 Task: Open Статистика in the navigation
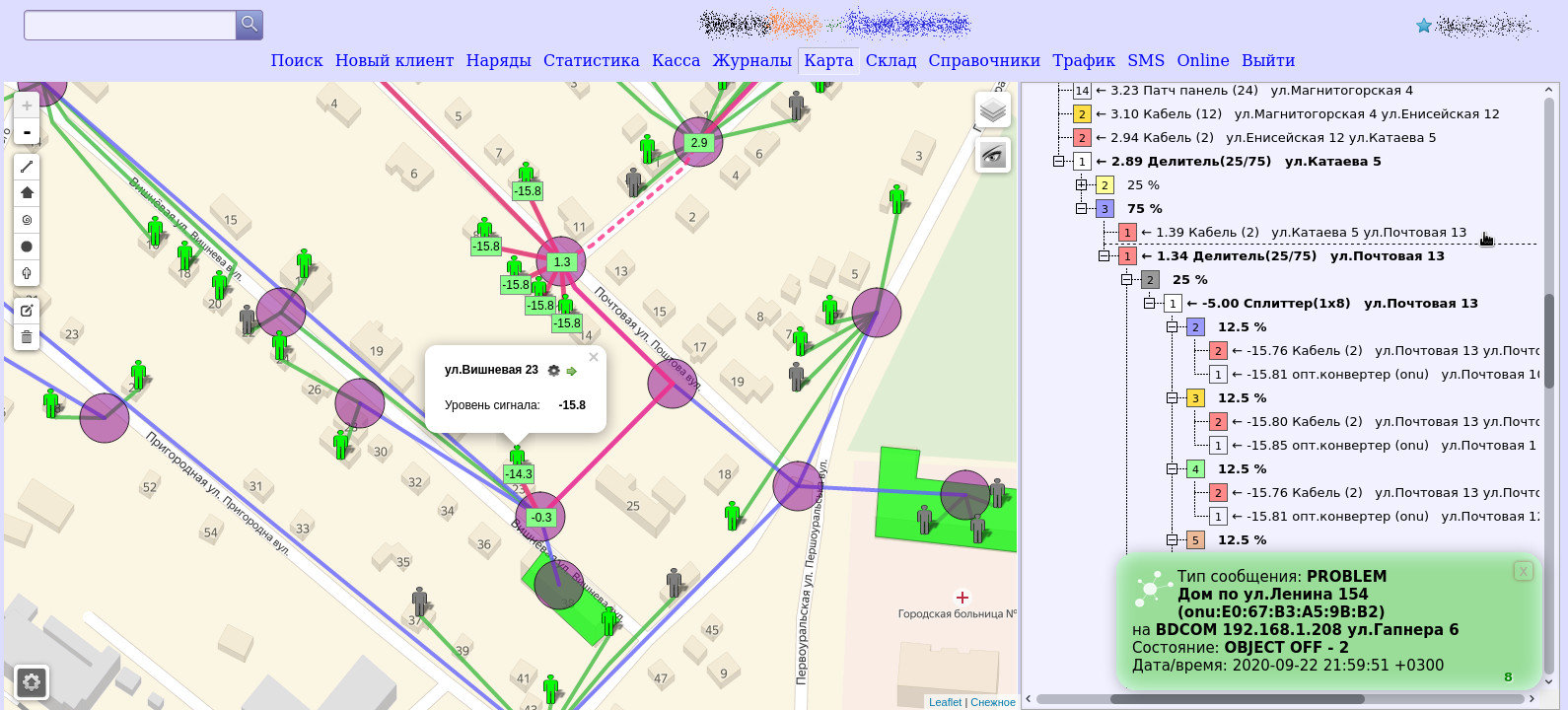(x=591, y=60)
